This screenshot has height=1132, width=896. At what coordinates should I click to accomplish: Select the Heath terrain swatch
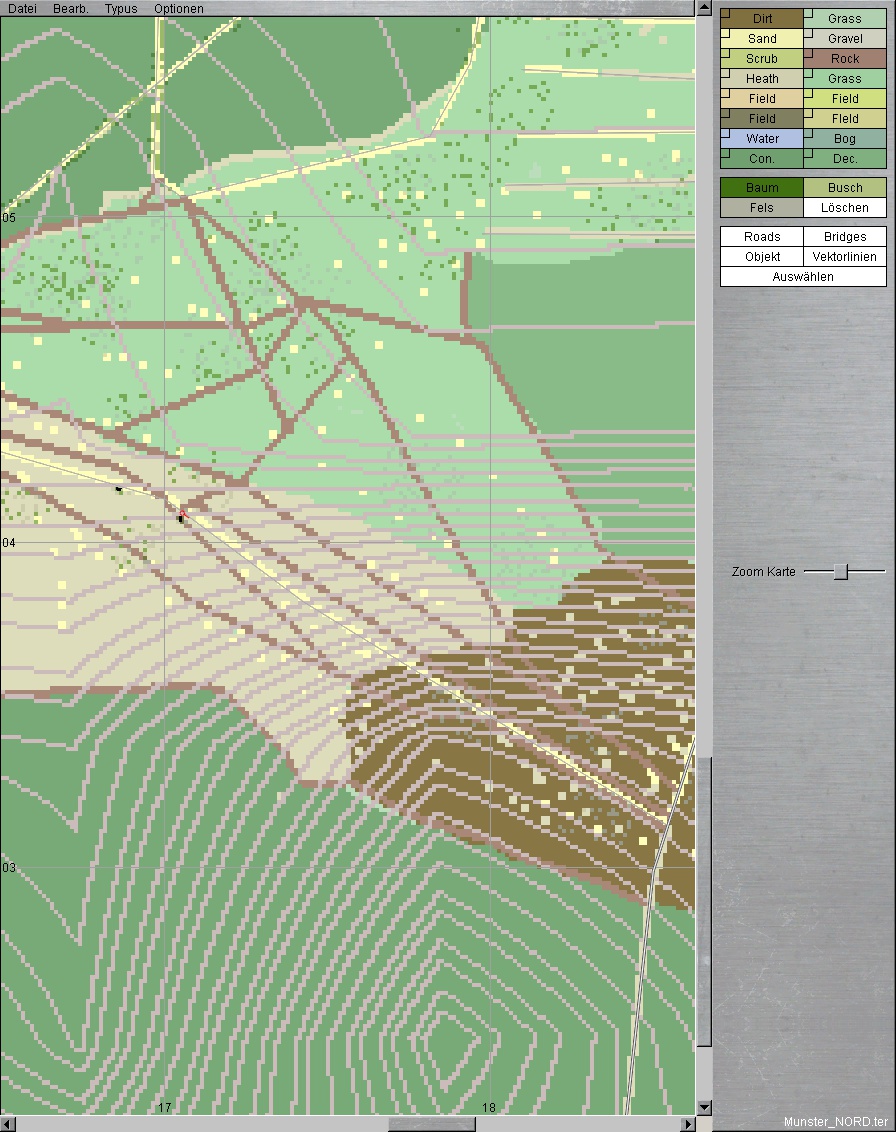762,79
